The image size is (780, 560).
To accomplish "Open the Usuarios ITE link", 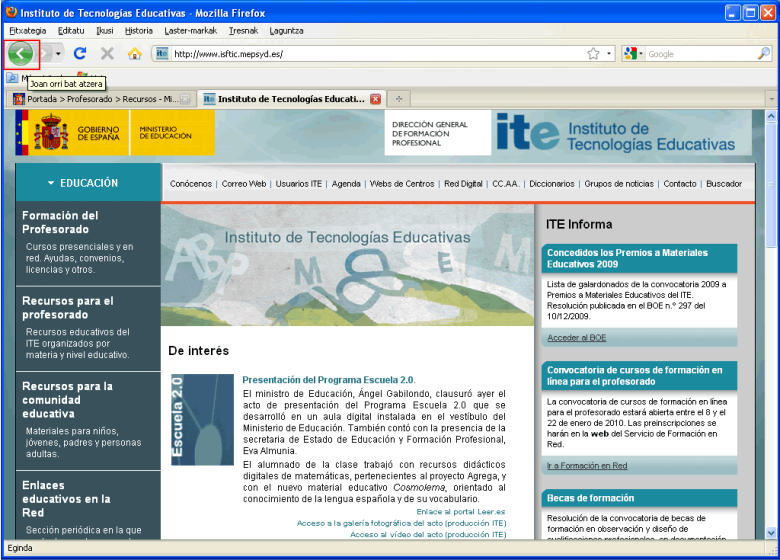I will tap(298, 184).
